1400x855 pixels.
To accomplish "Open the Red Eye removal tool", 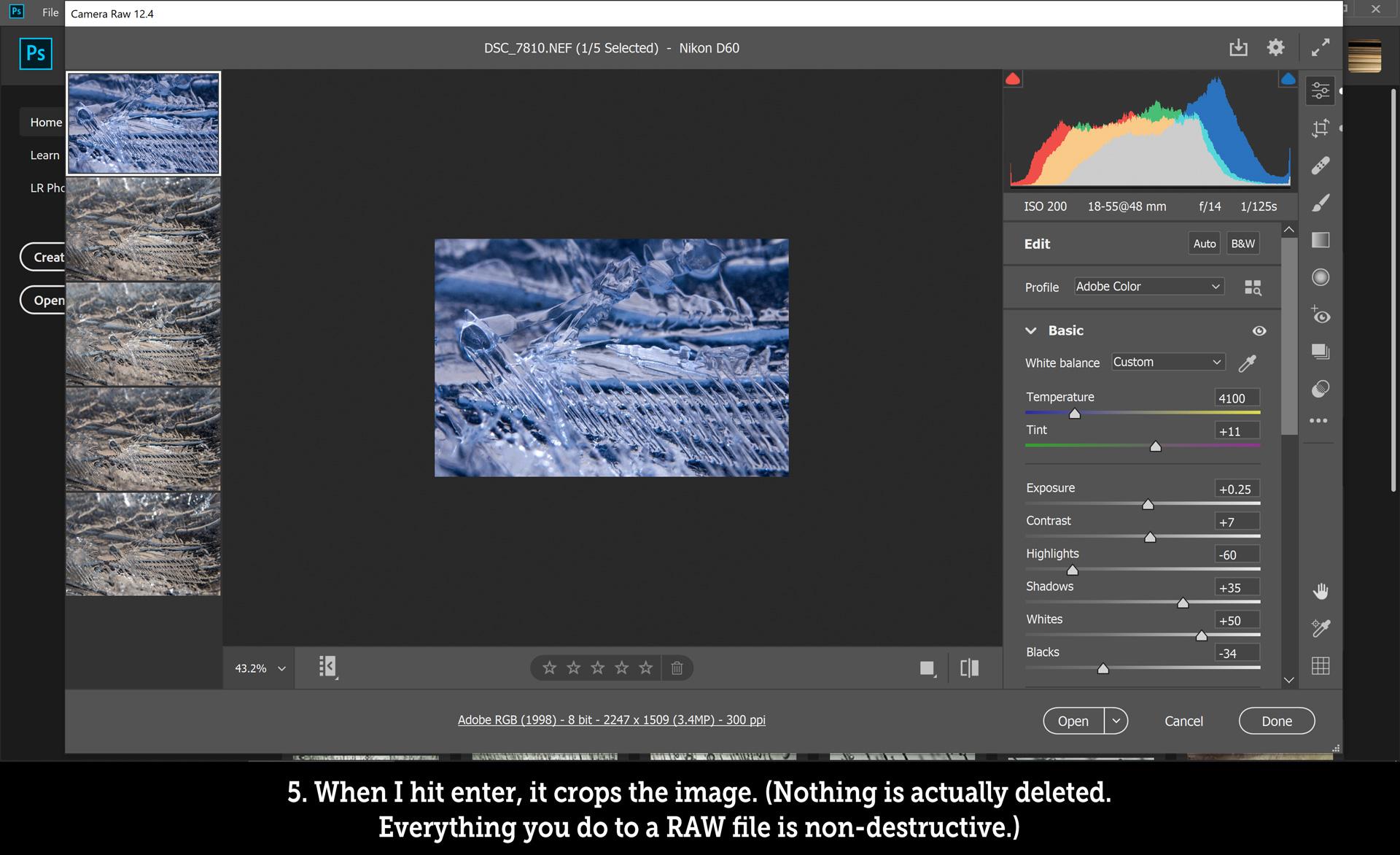I will [1320, 316].
